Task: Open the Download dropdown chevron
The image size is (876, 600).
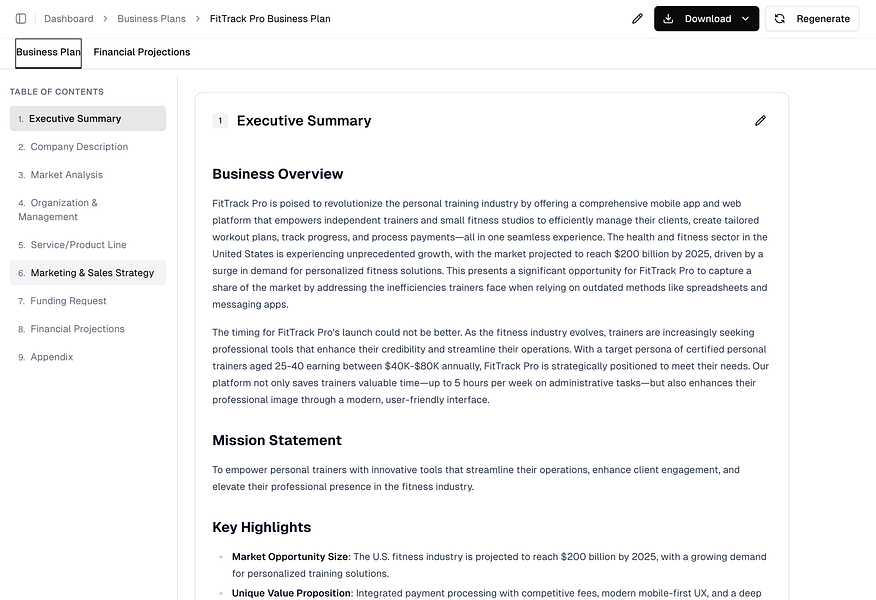Action: tap(745, 18)
